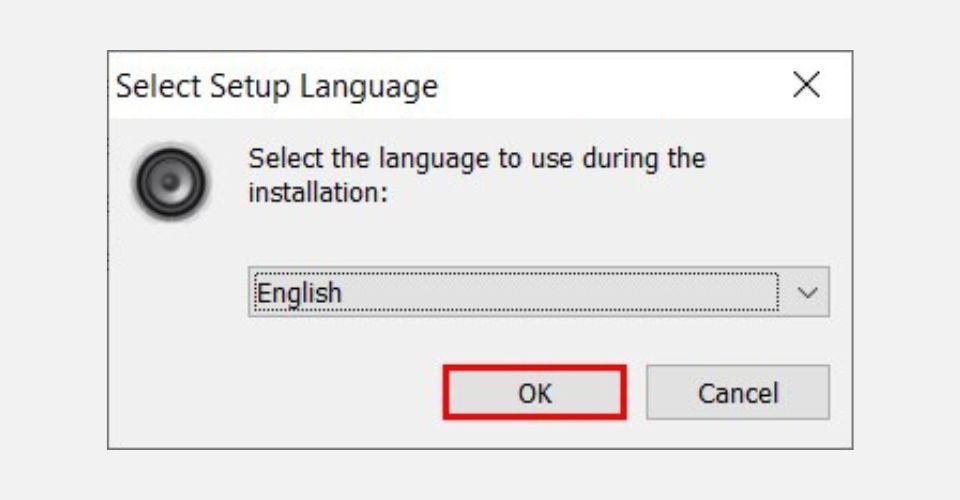Click the speaker icon in the dialog

pyautogui.click(x=171, y=182)
